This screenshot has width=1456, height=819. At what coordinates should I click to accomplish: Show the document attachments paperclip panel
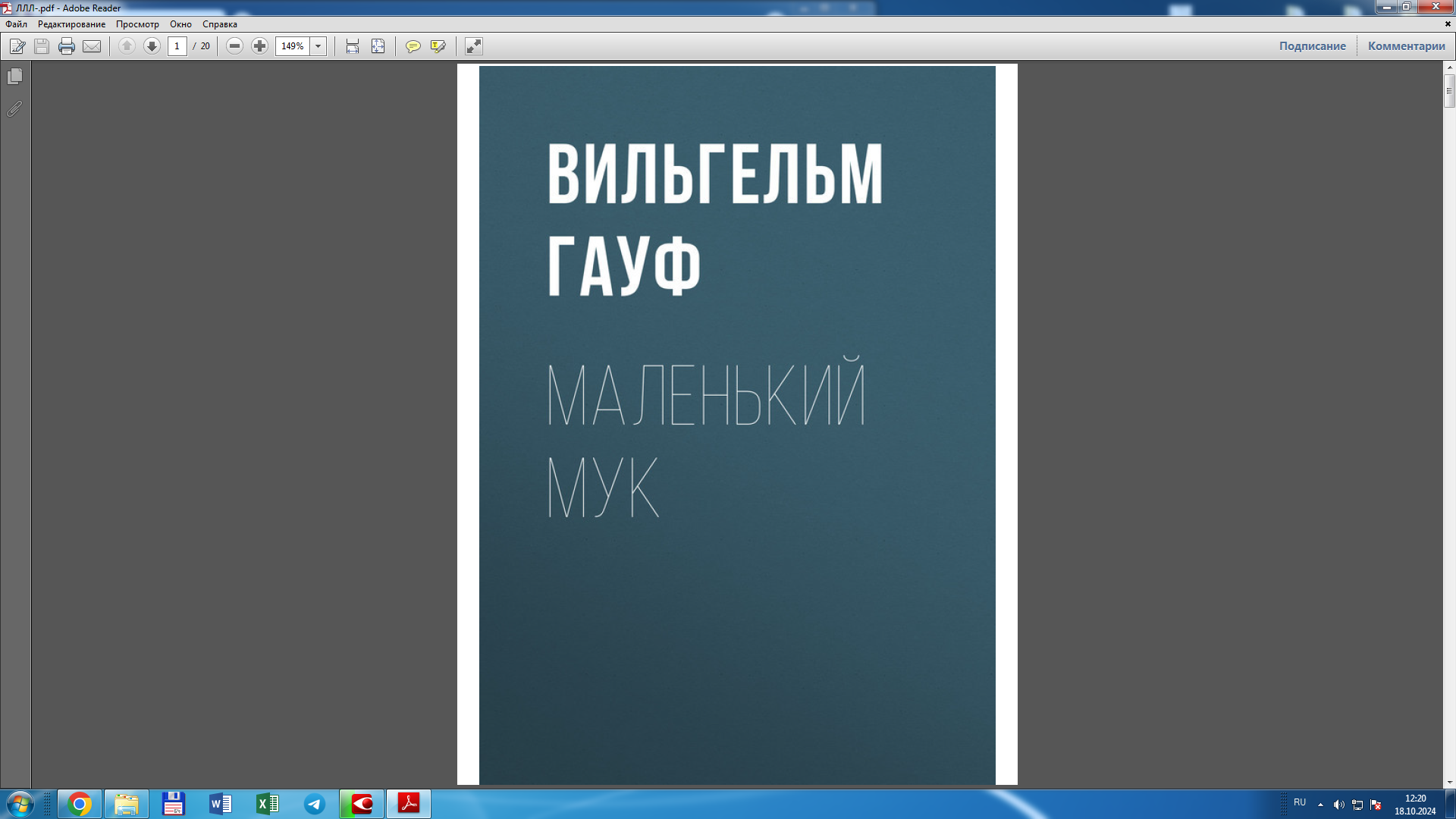coord(13,108)
